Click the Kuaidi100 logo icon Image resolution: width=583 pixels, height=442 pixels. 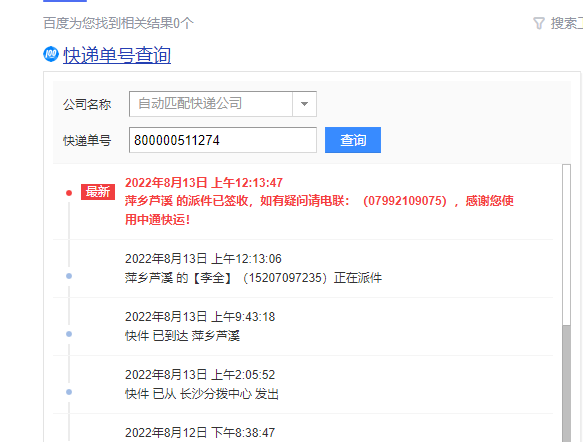tap(51, 54)
